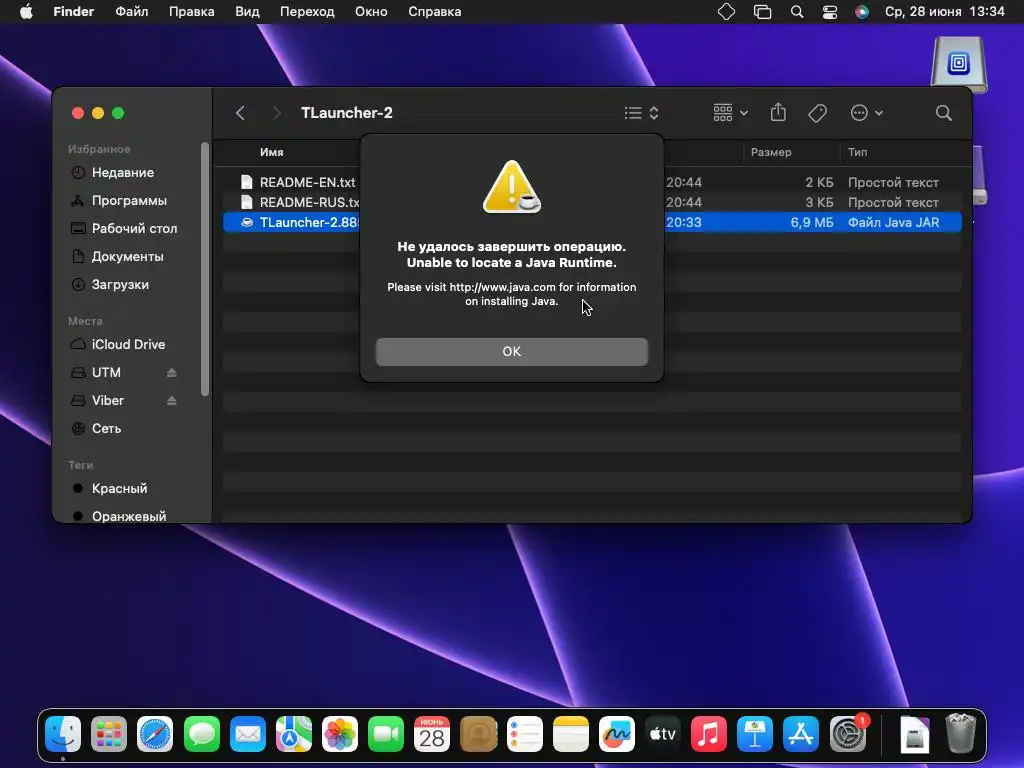
Task: Sort by the Имя column header
Action: point(272,152)
